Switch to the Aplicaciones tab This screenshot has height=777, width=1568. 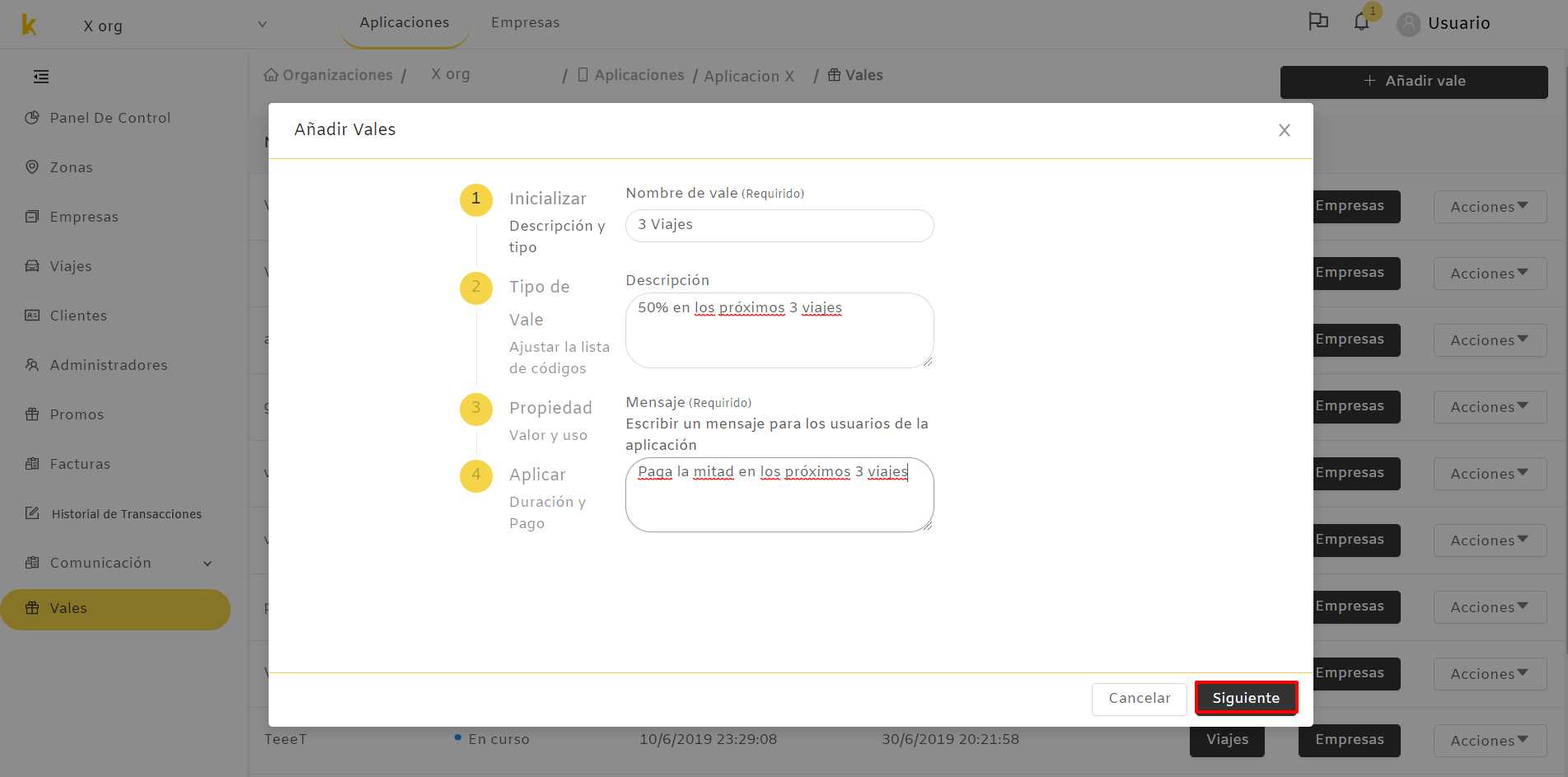pos(405,23)
